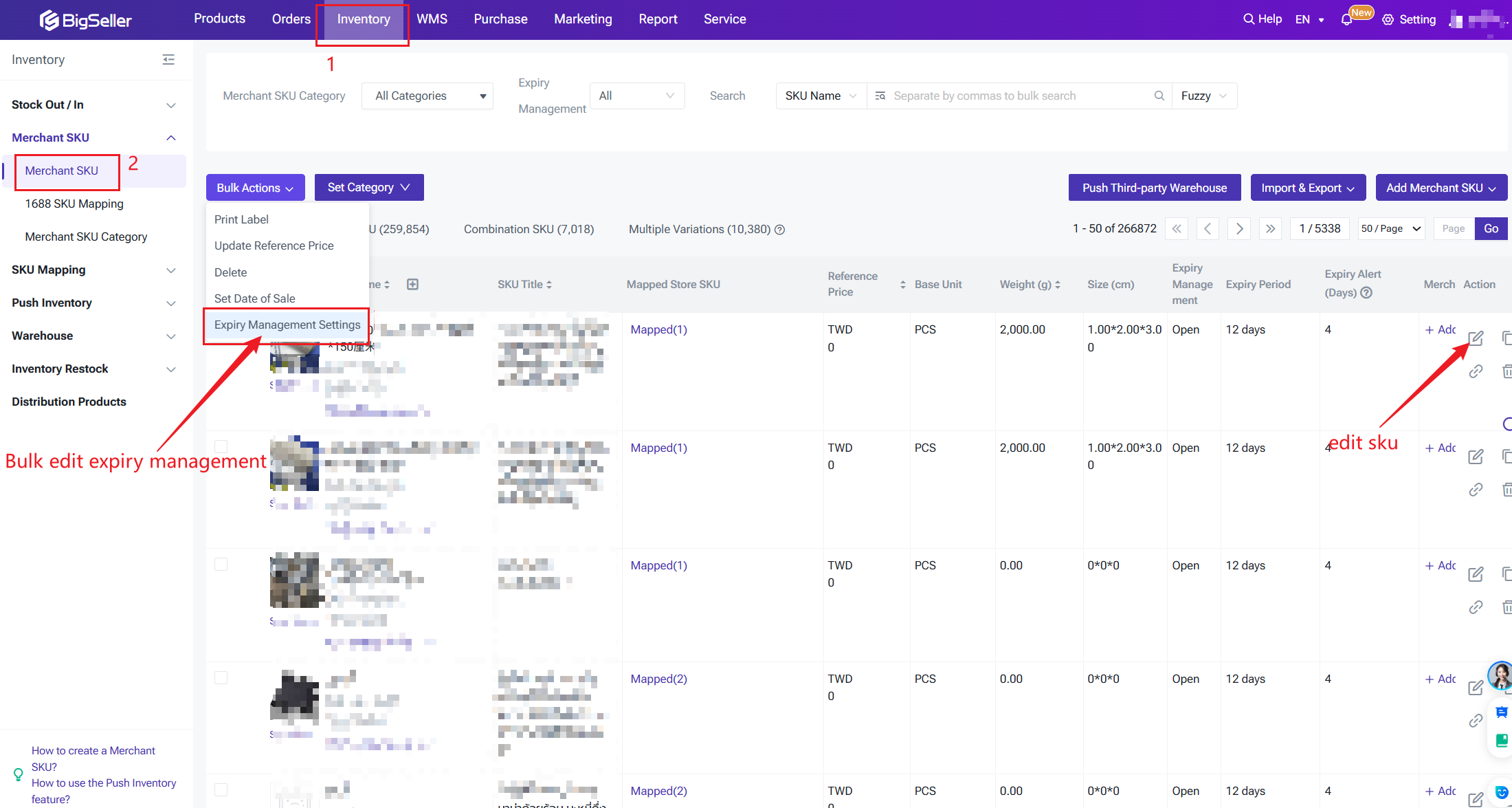
Task: Open the Purchase top navigation tab
Action: pyautogui.click(x=500, y=19)
